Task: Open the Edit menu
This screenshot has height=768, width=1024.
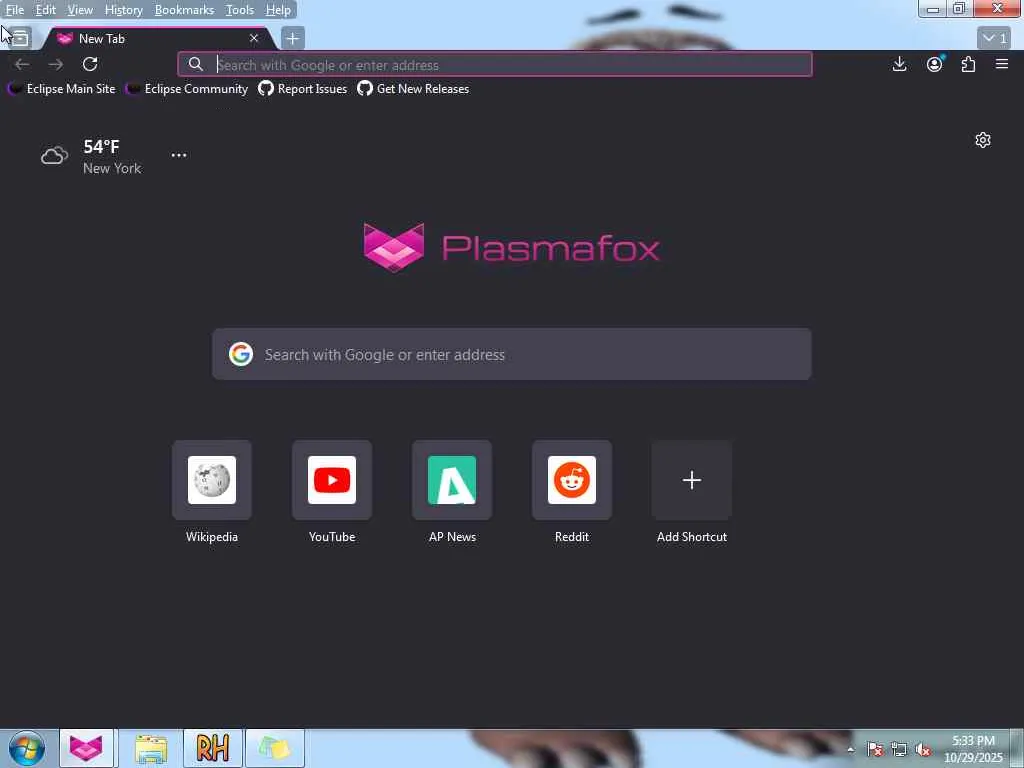Action: click(45, 10)
